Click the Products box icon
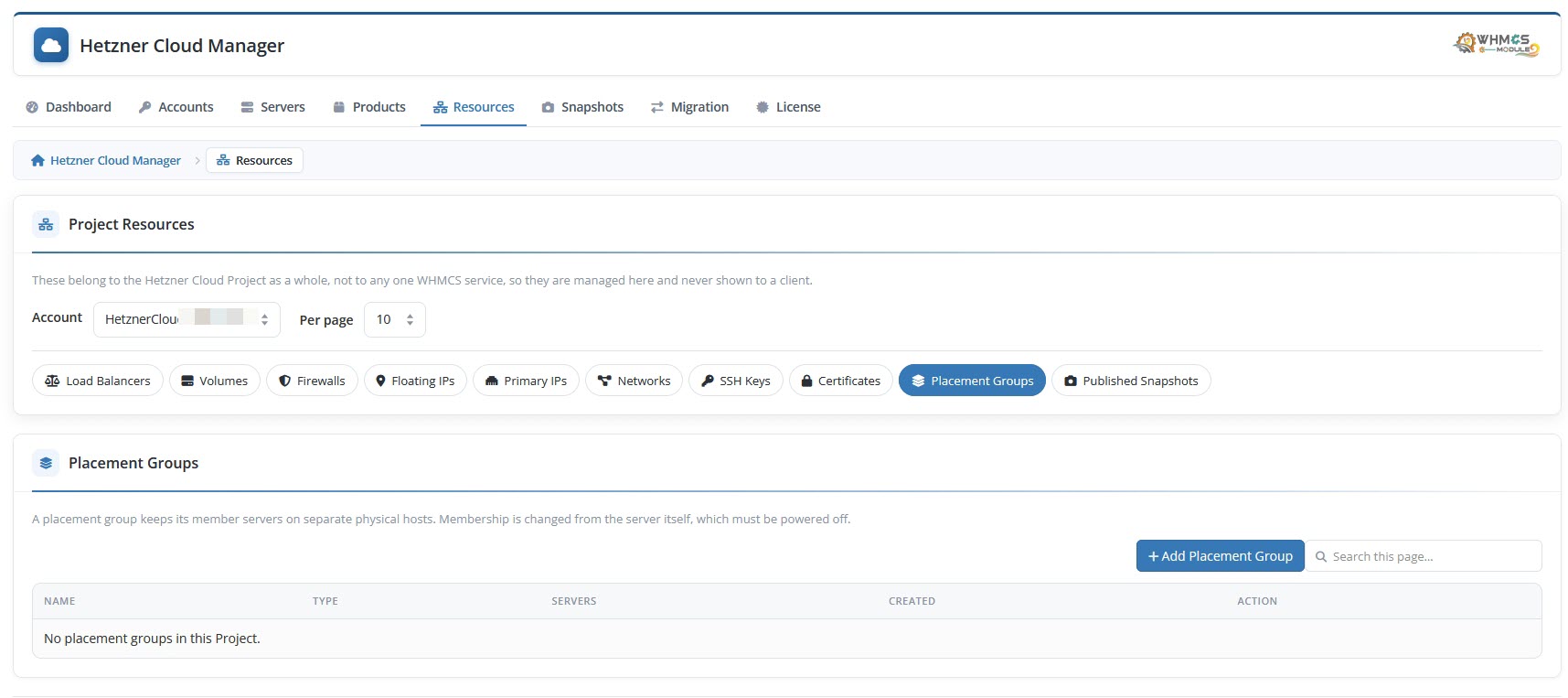 click(x=339, y=107)
